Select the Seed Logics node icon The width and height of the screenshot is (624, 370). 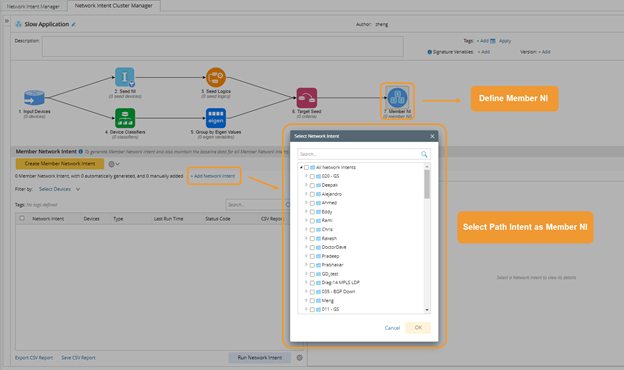click(216, 77)
